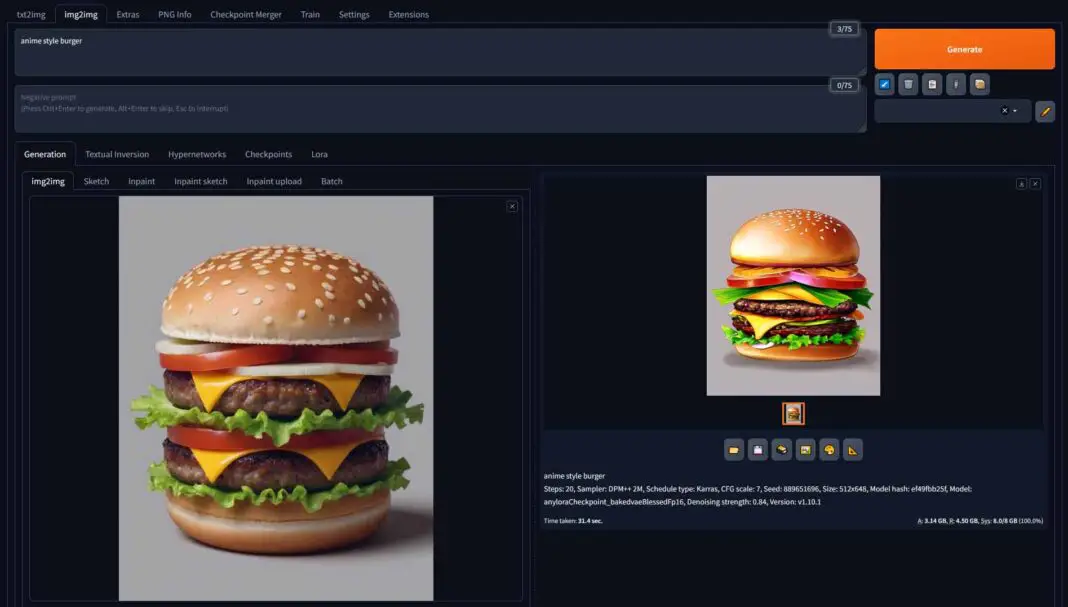Open styles editor with the pencil icon

[1045, 111]
